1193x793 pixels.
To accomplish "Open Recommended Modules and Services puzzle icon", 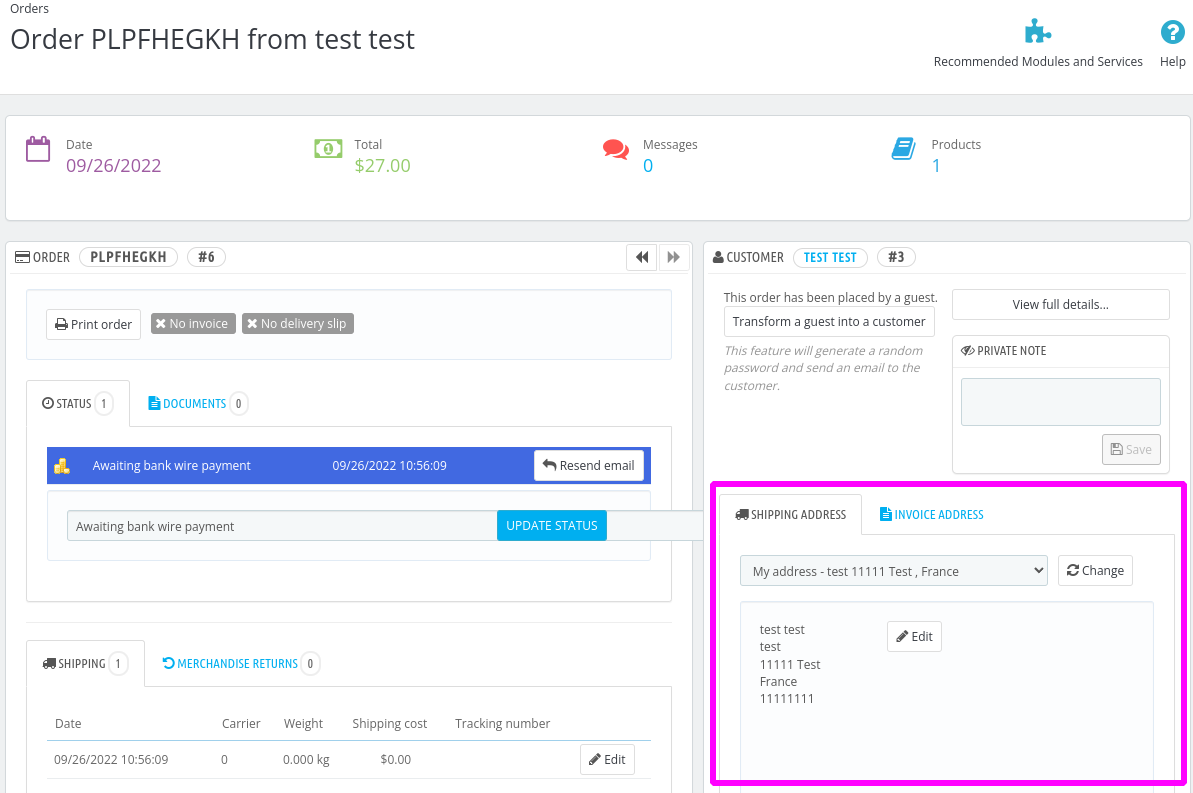I will [x=1038, y=32].
